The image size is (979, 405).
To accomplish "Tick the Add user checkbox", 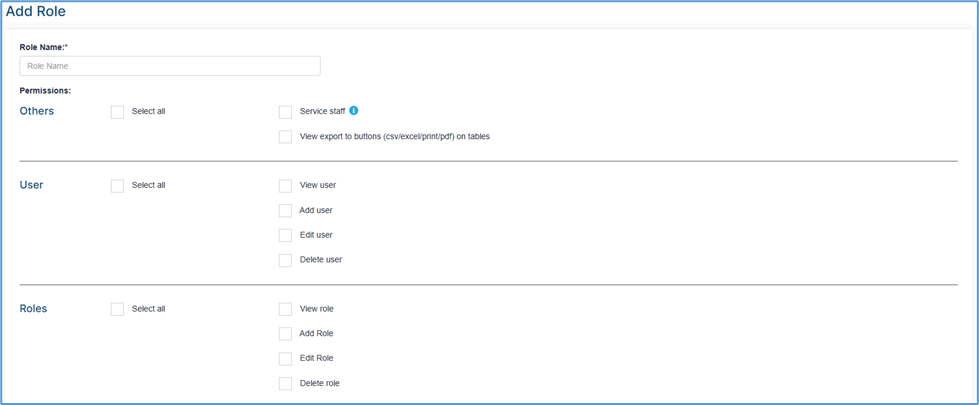I will [x=285, y=211].
